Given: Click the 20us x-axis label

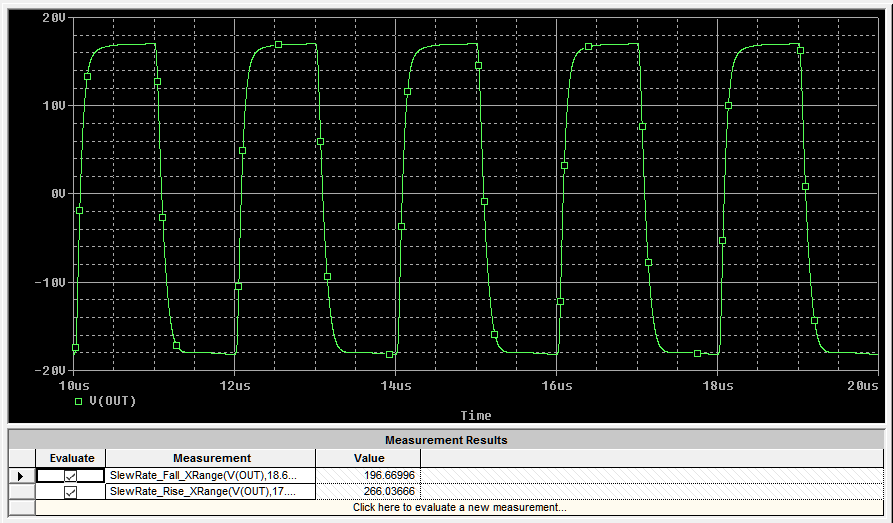Looking at the screenshot, I should point(863,386).
